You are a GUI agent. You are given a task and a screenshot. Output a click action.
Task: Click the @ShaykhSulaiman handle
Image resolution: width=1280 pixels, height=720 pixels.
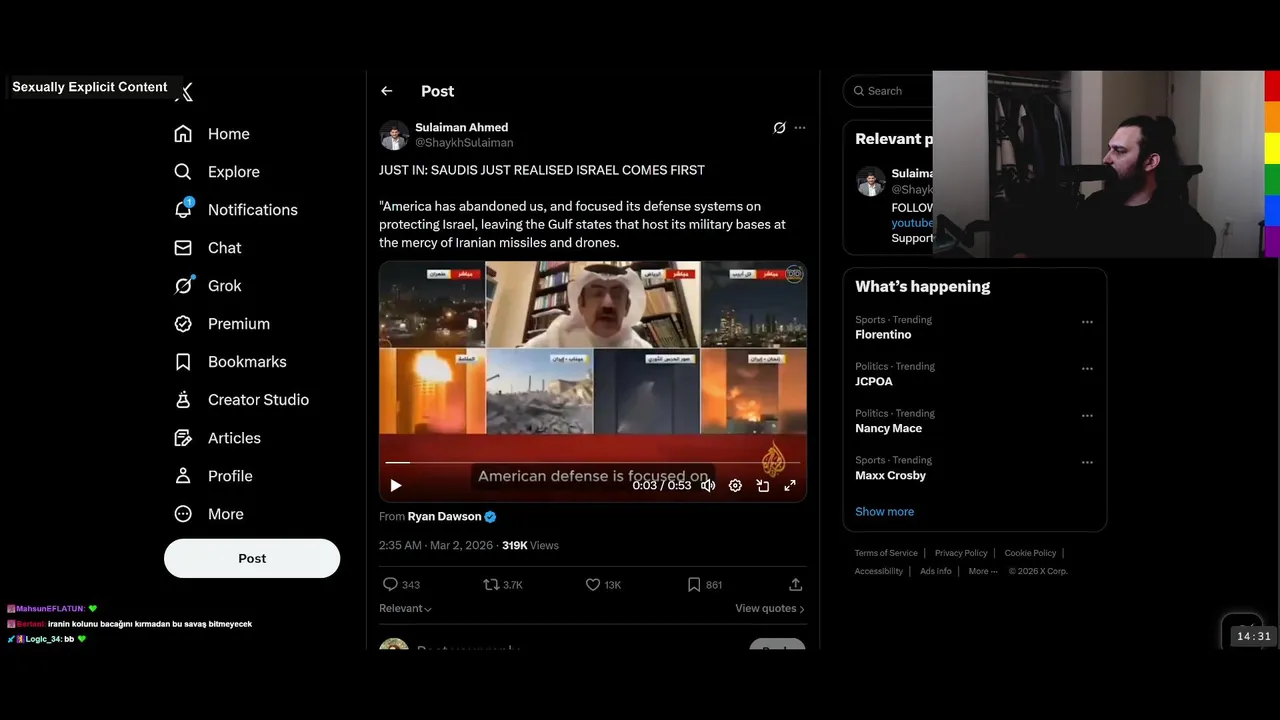(x=464, y=143)
